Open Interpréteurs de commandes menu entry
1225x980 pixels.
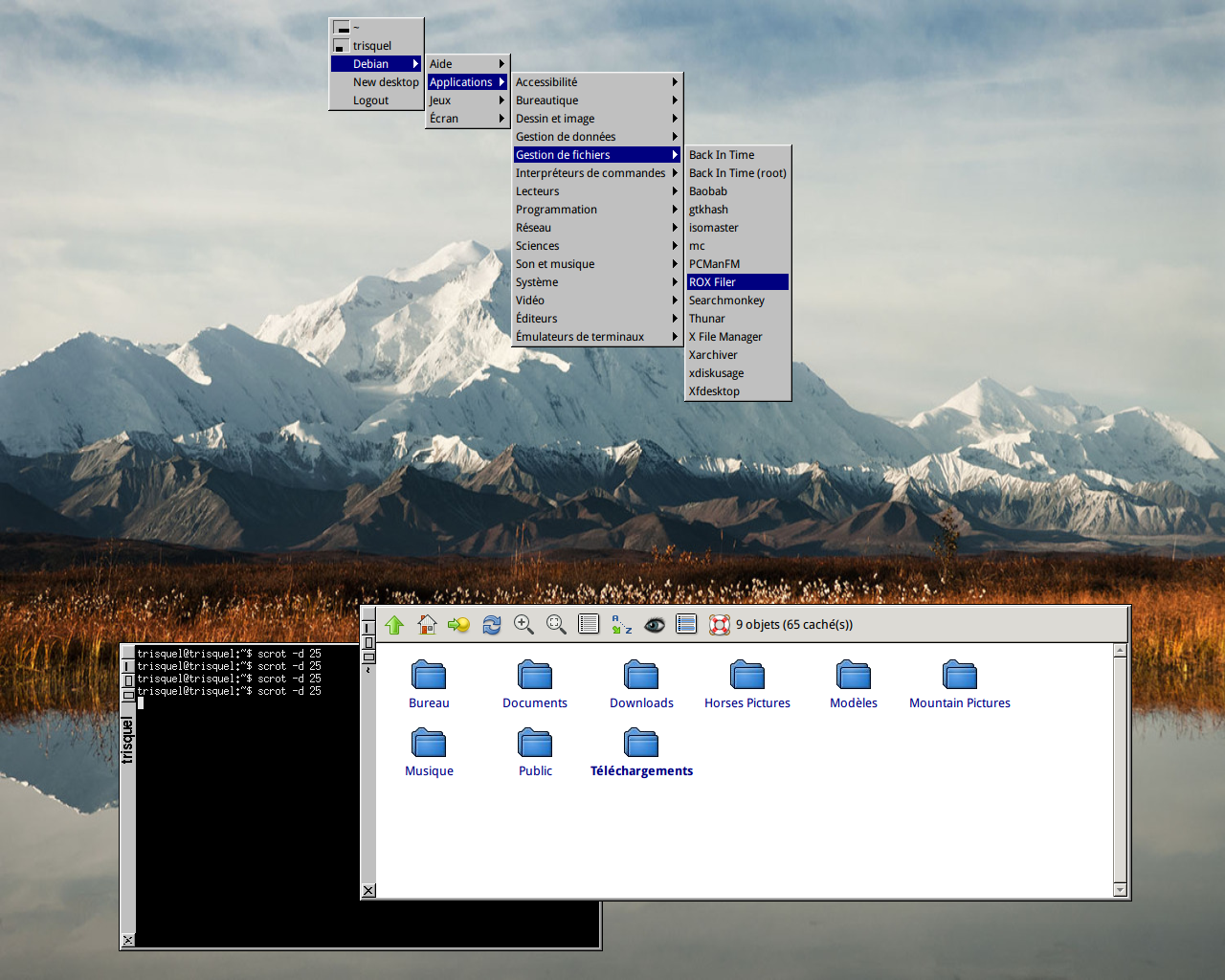[596, 173]
